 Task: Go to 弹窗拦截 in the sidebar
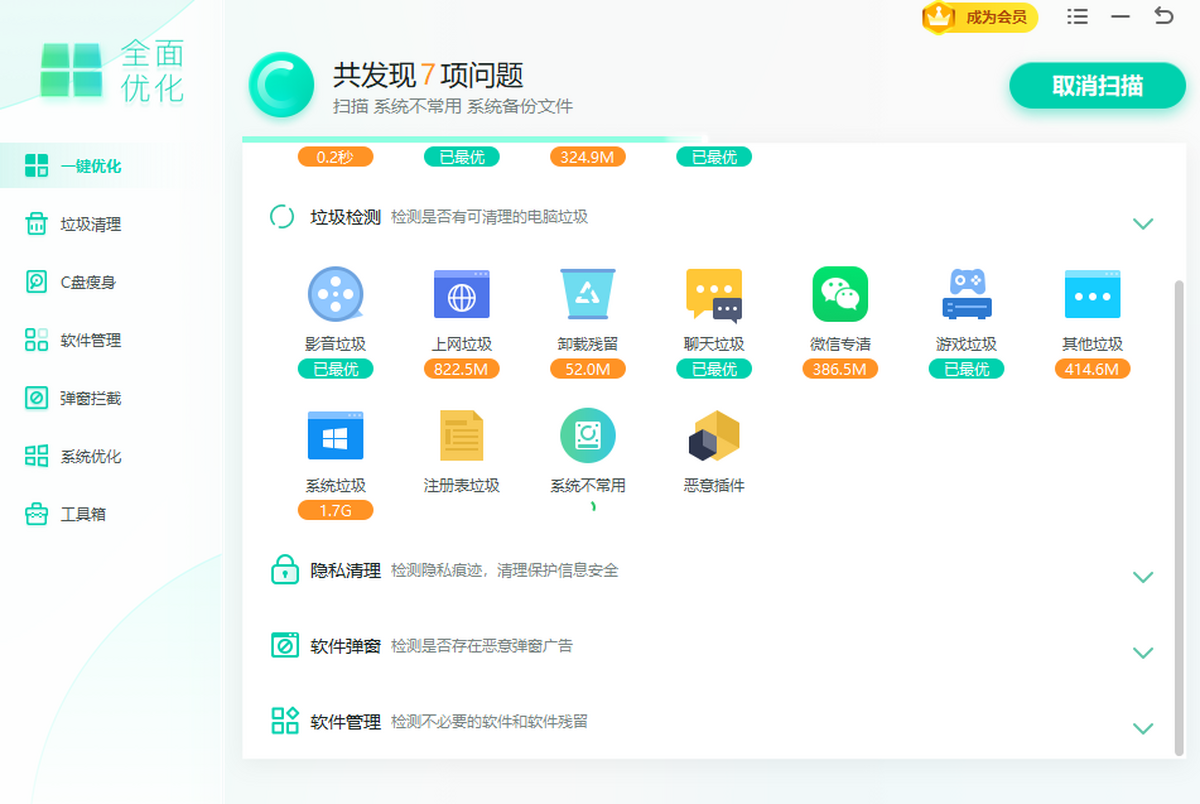pyautogui.click(x=90, y=398)
